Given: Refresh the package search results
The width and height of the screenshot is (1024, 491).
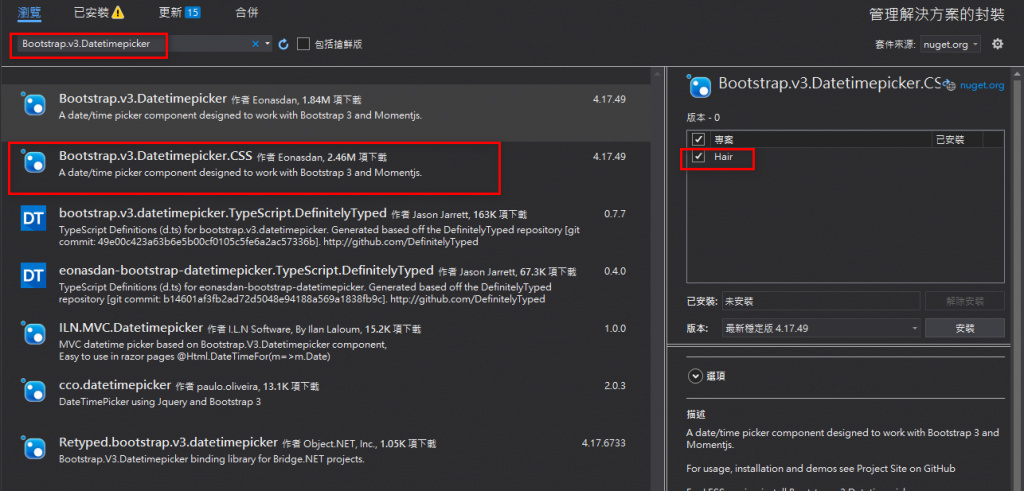Looking at the screenshot, I should click(x=283, y=44).
